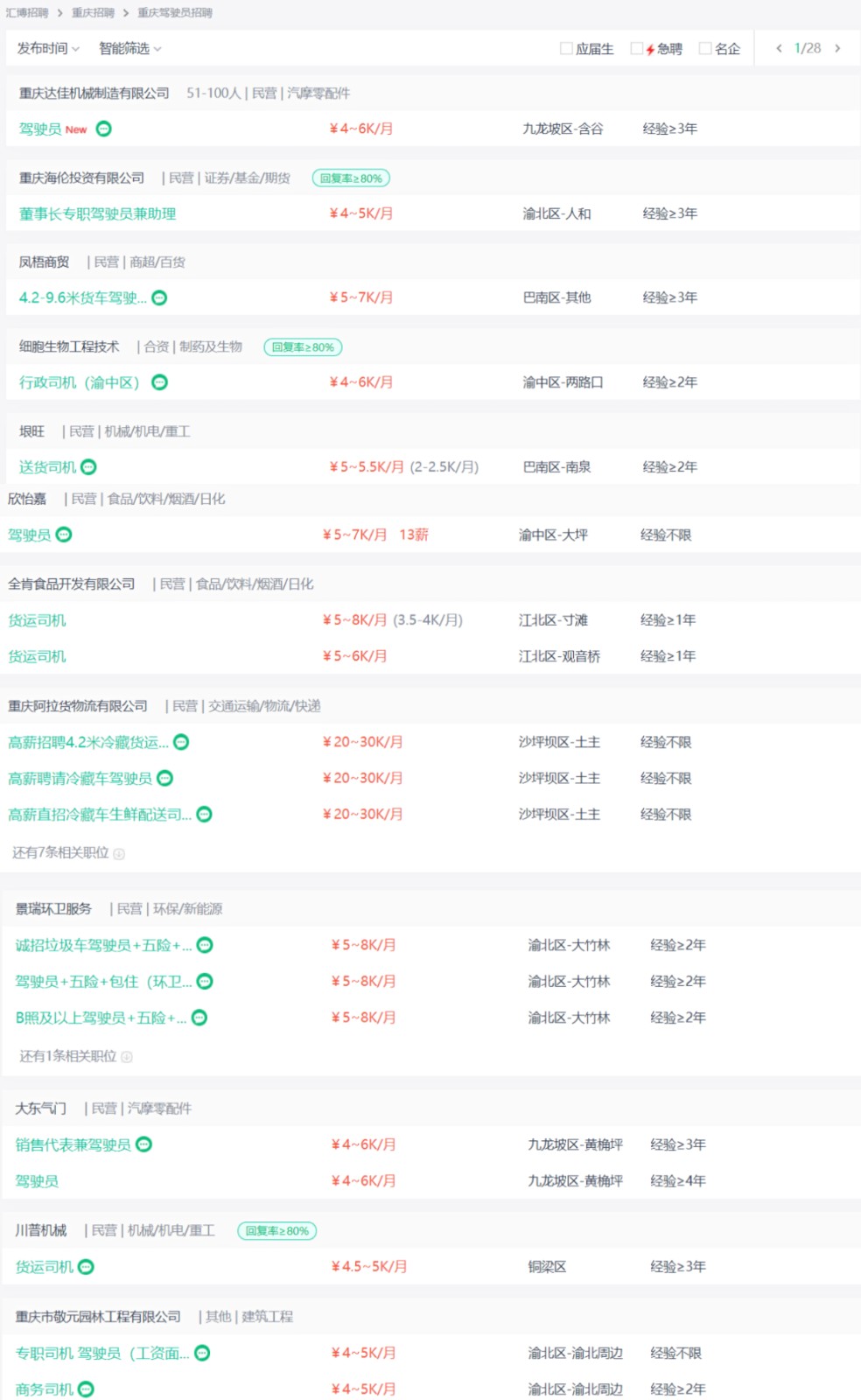The height and width of the screenshot is (1400, 861).
Task: Click chat icon beside 销售代表兼驾驶员
Action: [x=143, y=1144]
